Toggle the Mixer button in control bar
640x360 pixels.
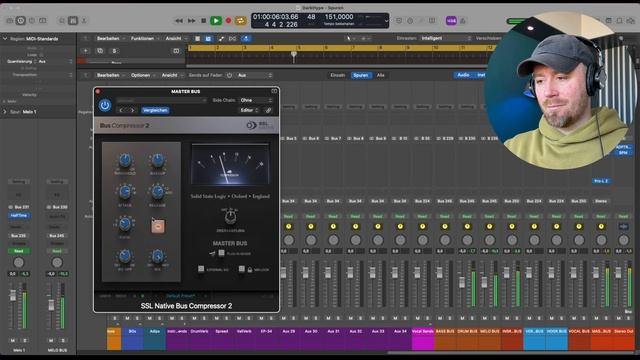[73, 20]
